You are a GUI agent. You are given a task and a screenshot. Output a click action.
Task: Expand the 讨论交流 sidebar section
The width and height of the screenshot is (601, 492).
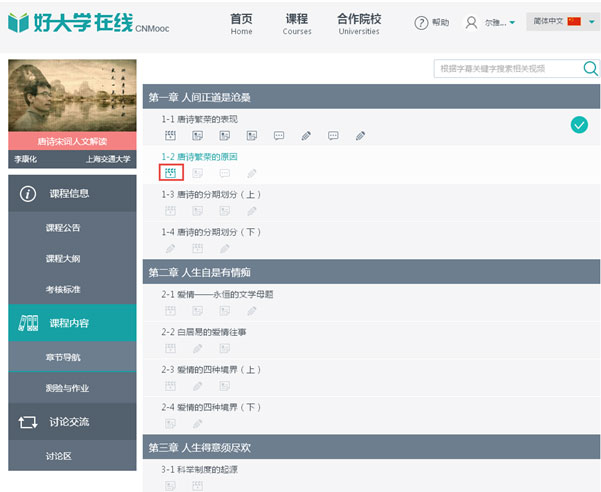point(72,422)
